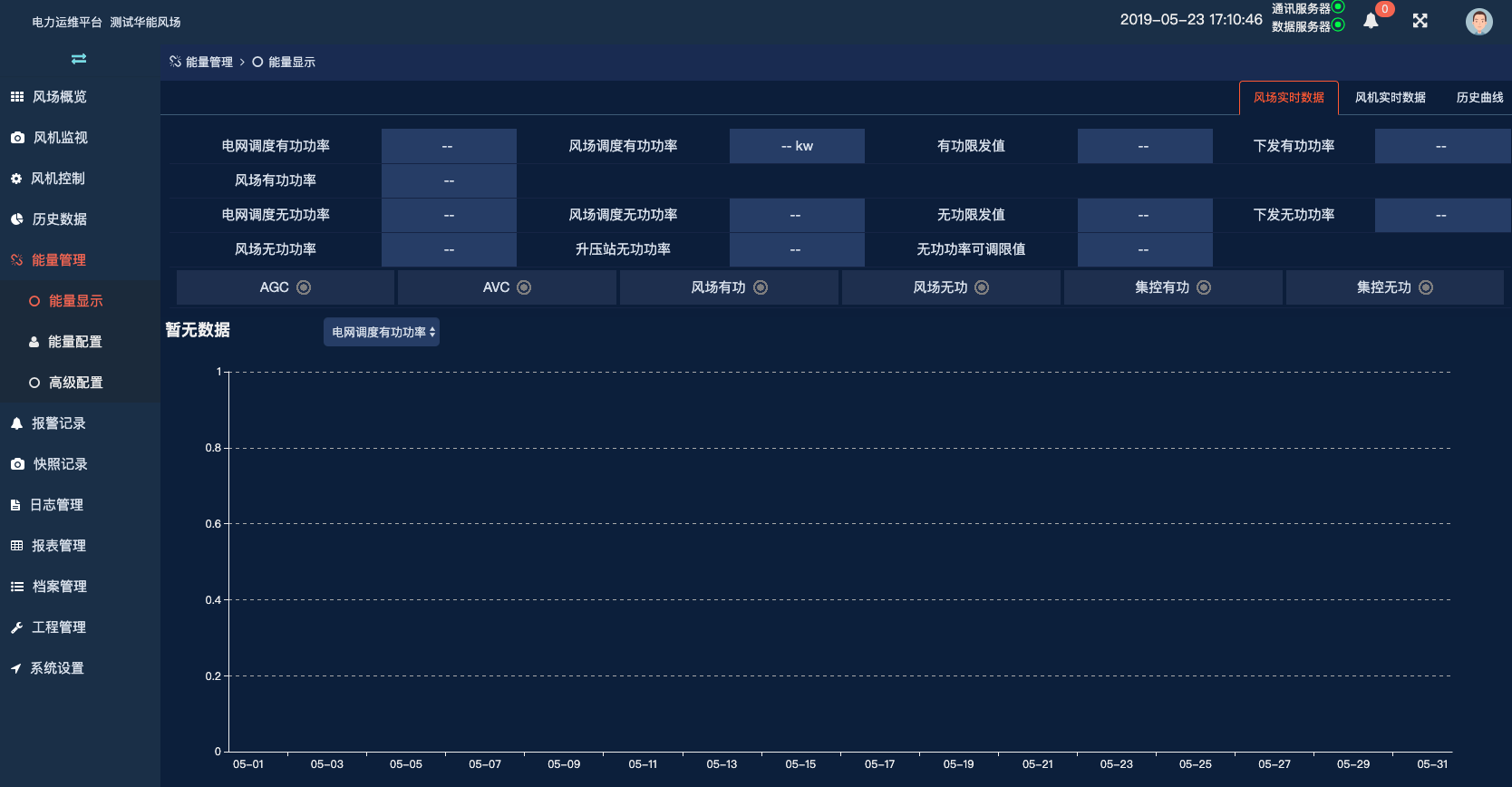Click the 工程管理 wrench icon
Viewport: 1512px width, 787px height.
coord(16,627)
